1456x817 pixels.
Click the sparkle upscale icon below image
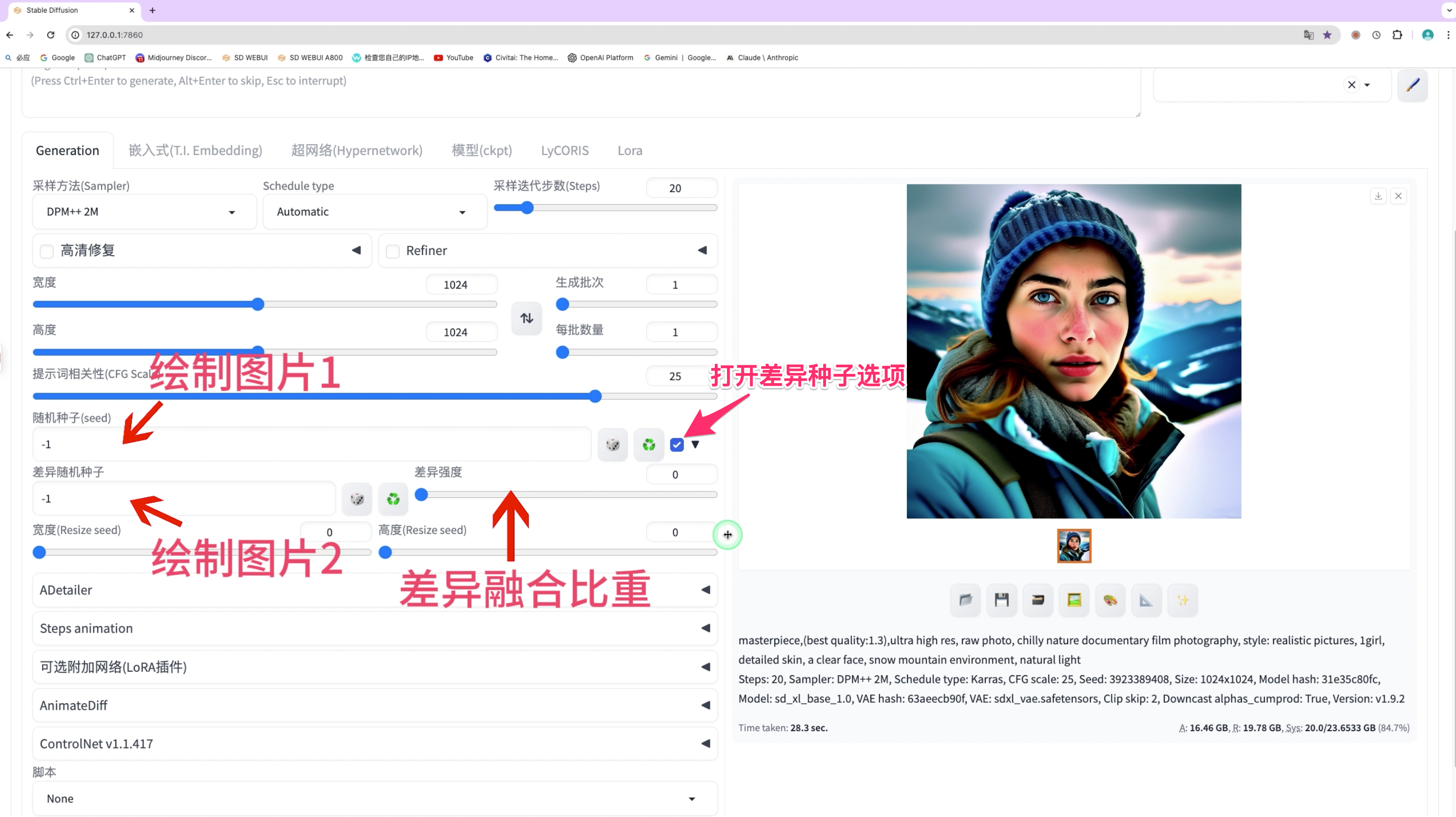pyautogui.click(x=1182, y=600)
